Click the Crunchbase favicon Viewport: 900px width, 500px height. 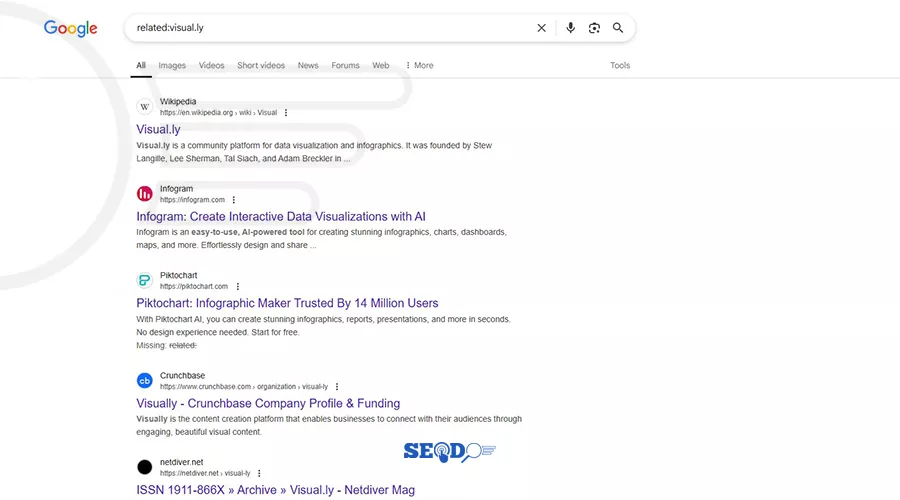click(145, 381)
